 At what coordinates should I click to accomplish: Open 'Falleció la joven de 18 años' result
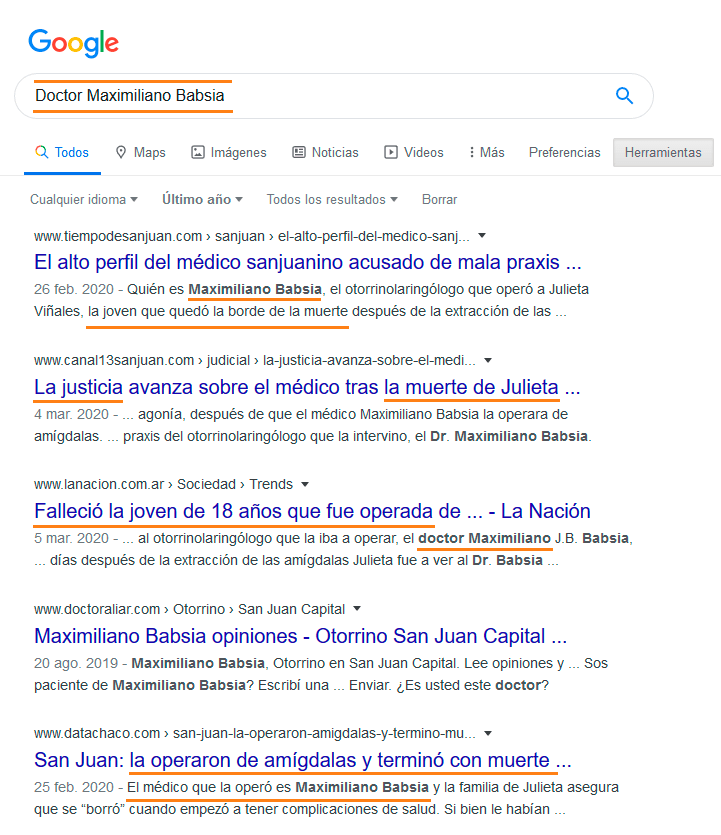312,511
